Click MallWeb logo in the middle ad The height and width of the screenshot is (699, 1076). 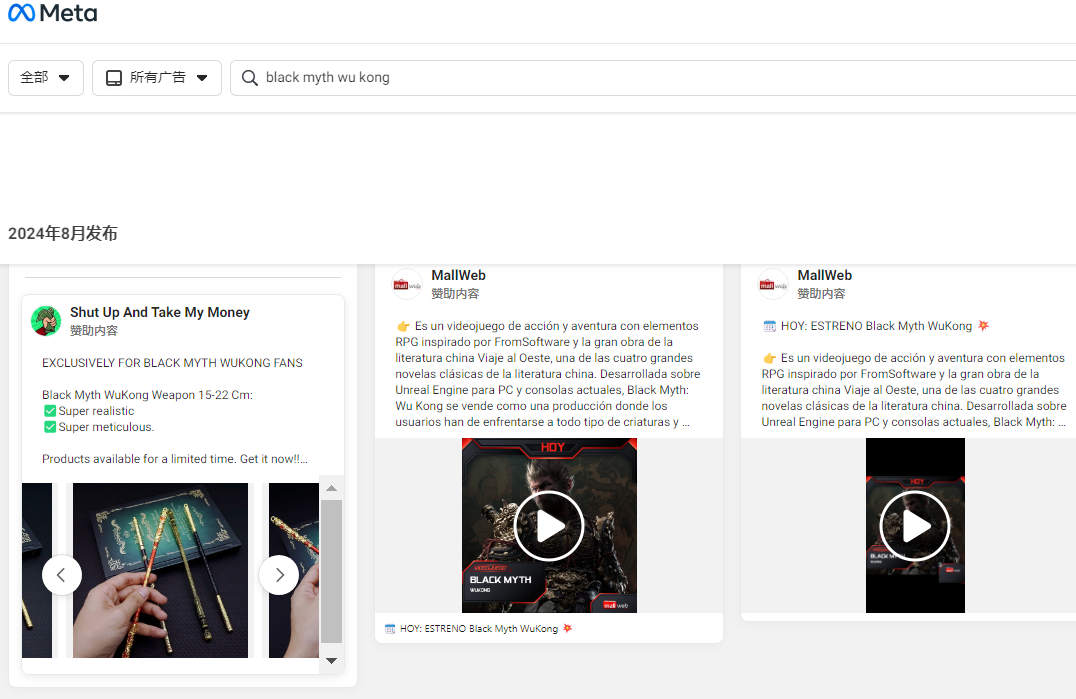[407, 284]
